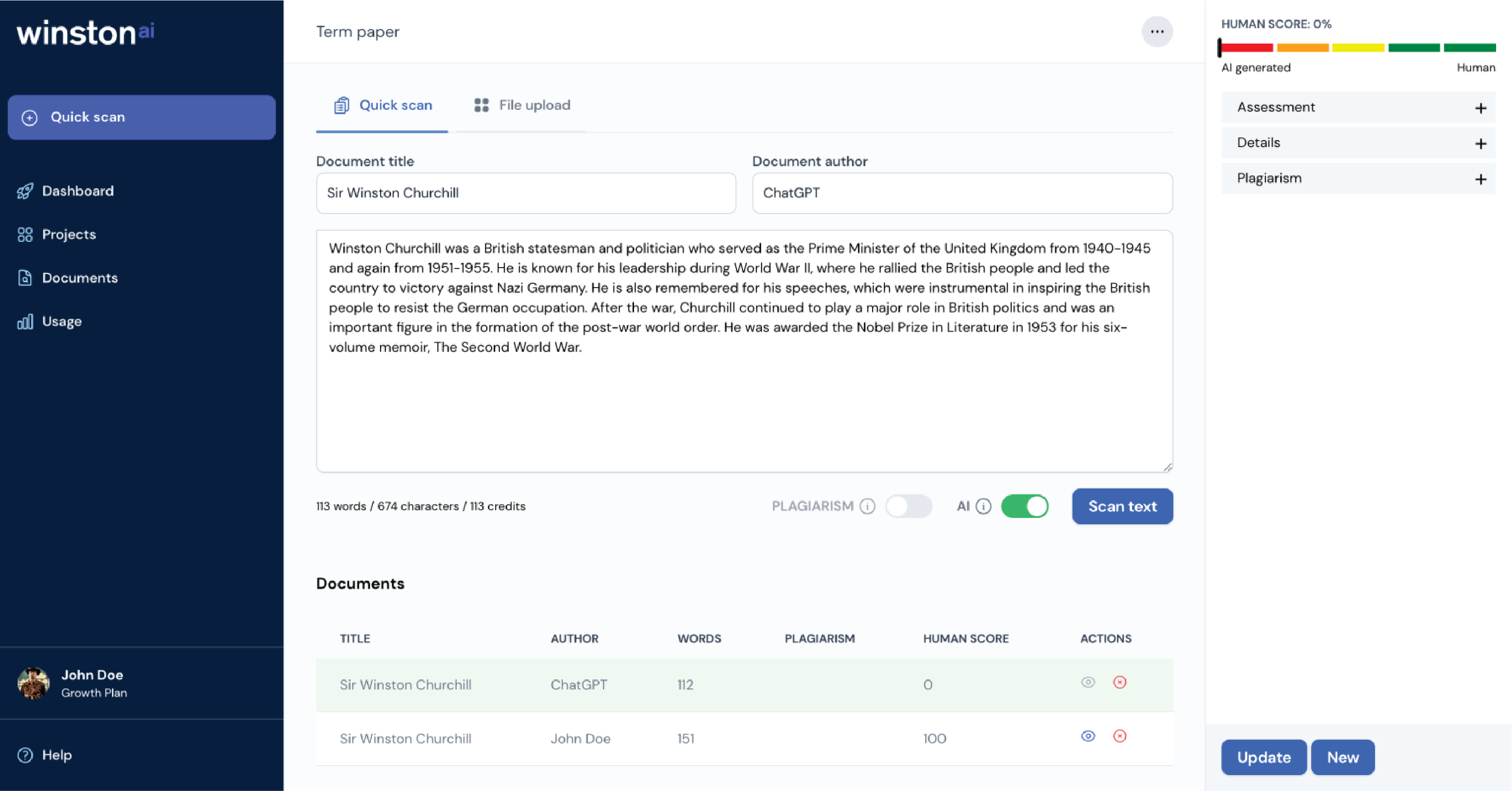This screenshot has height=791, width=1512.
Task: Open the Help icon at bottom left
Action: (x=24, y=755)
